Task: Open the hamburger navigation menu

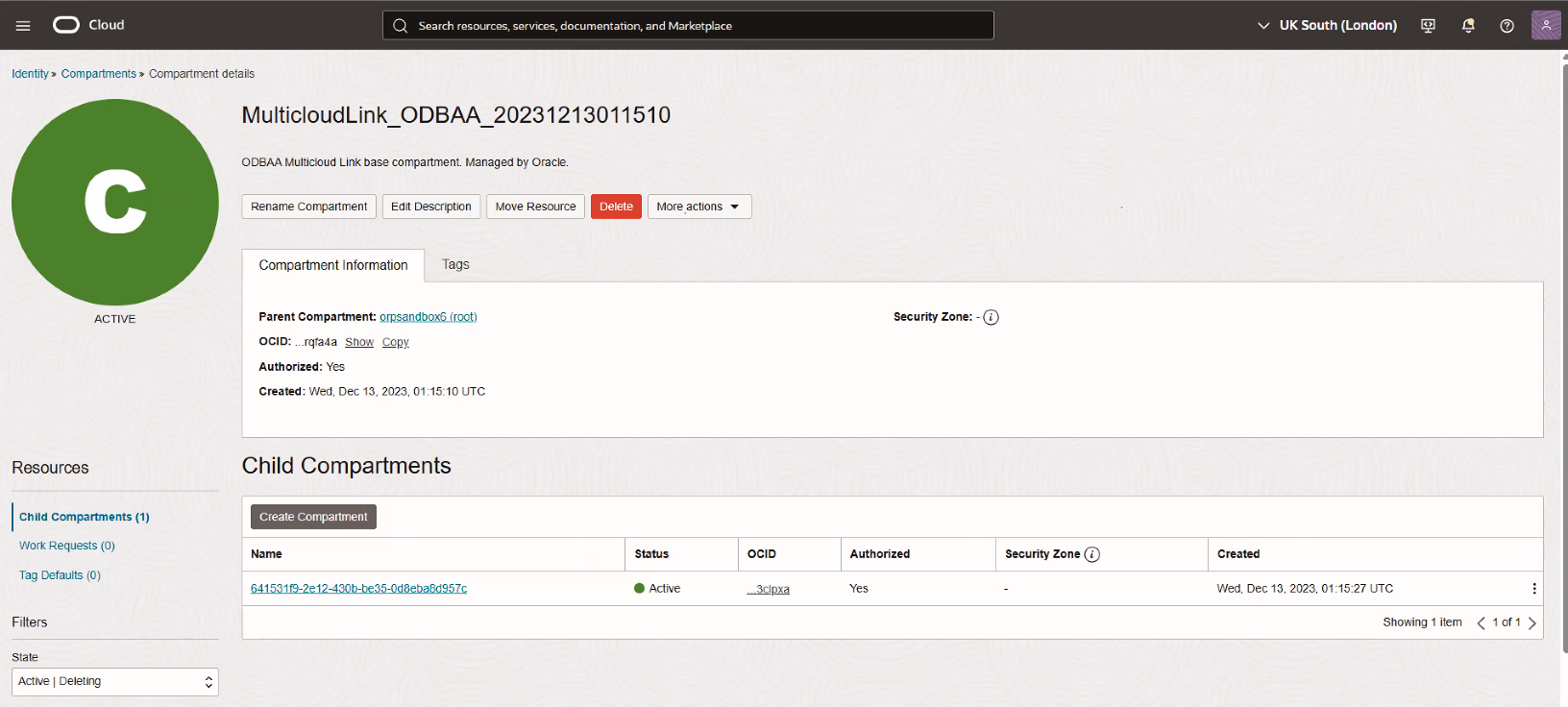Action: pyautogui.click(x=23, y=26)
